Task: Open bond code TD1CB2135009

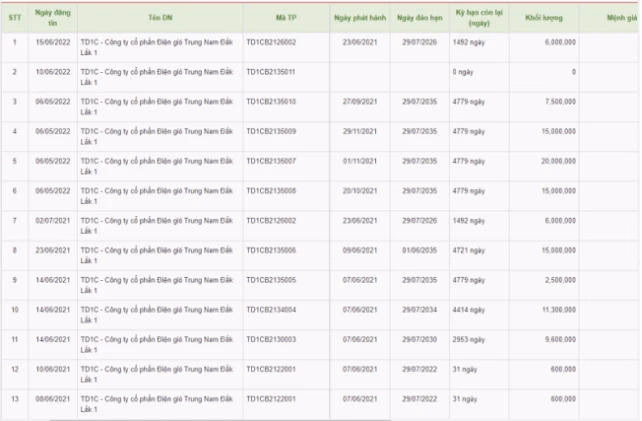Action: (x=271, y=130)
